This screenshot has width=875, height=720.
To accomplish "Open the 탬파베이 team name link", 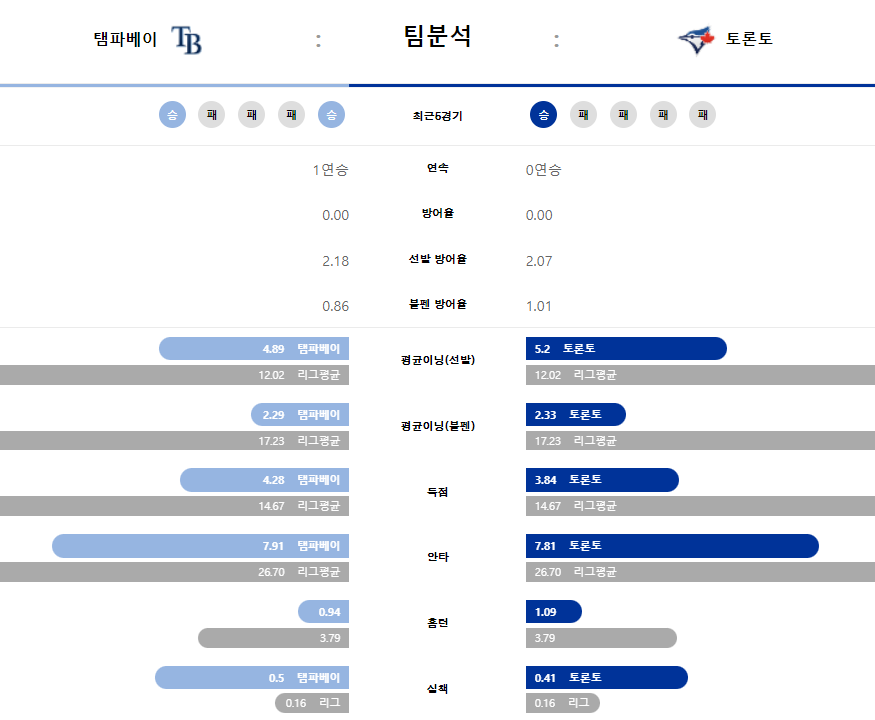I will point(125,39).
